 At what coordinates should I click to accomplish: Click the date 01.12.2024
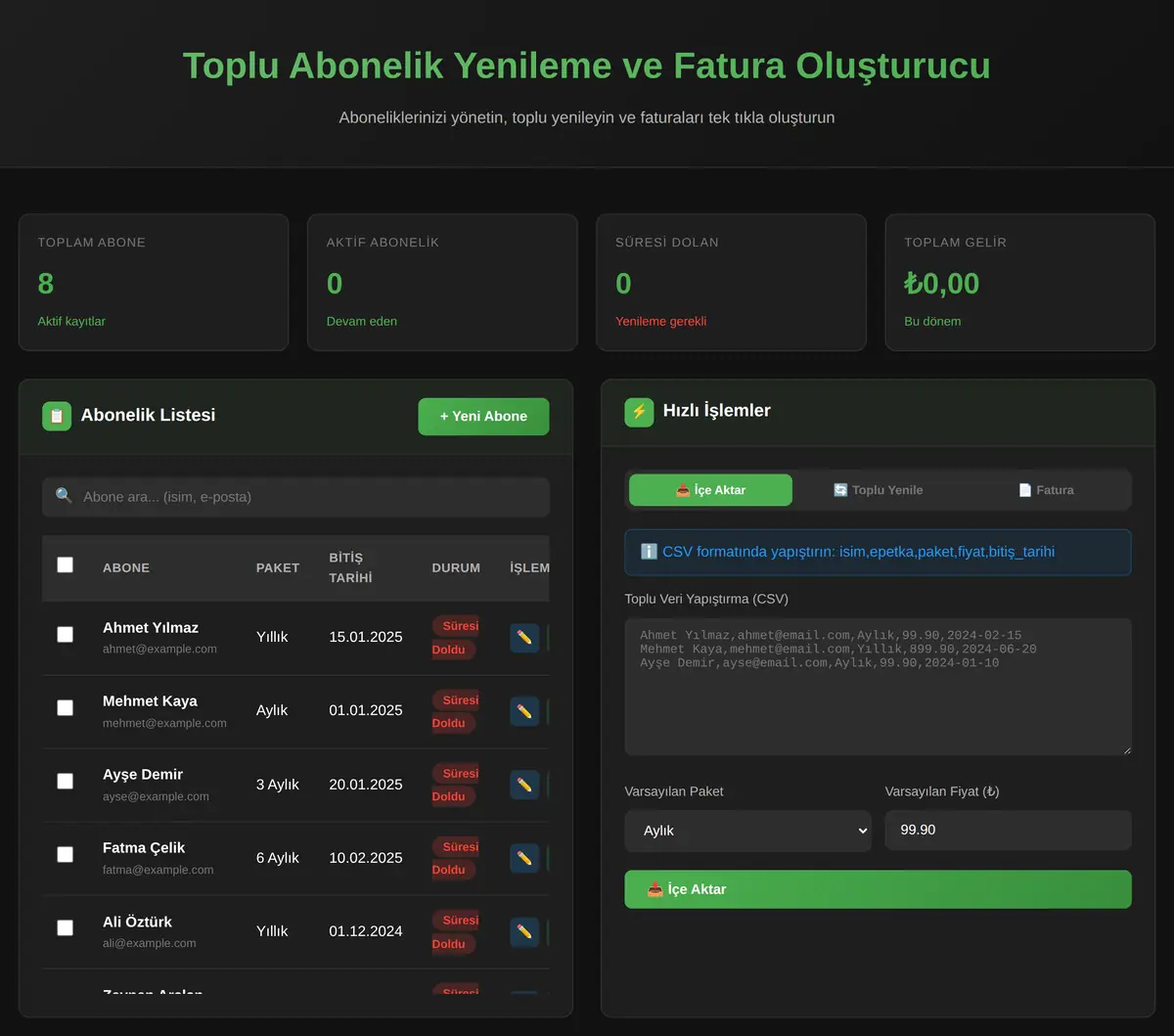tap(366, 931)
